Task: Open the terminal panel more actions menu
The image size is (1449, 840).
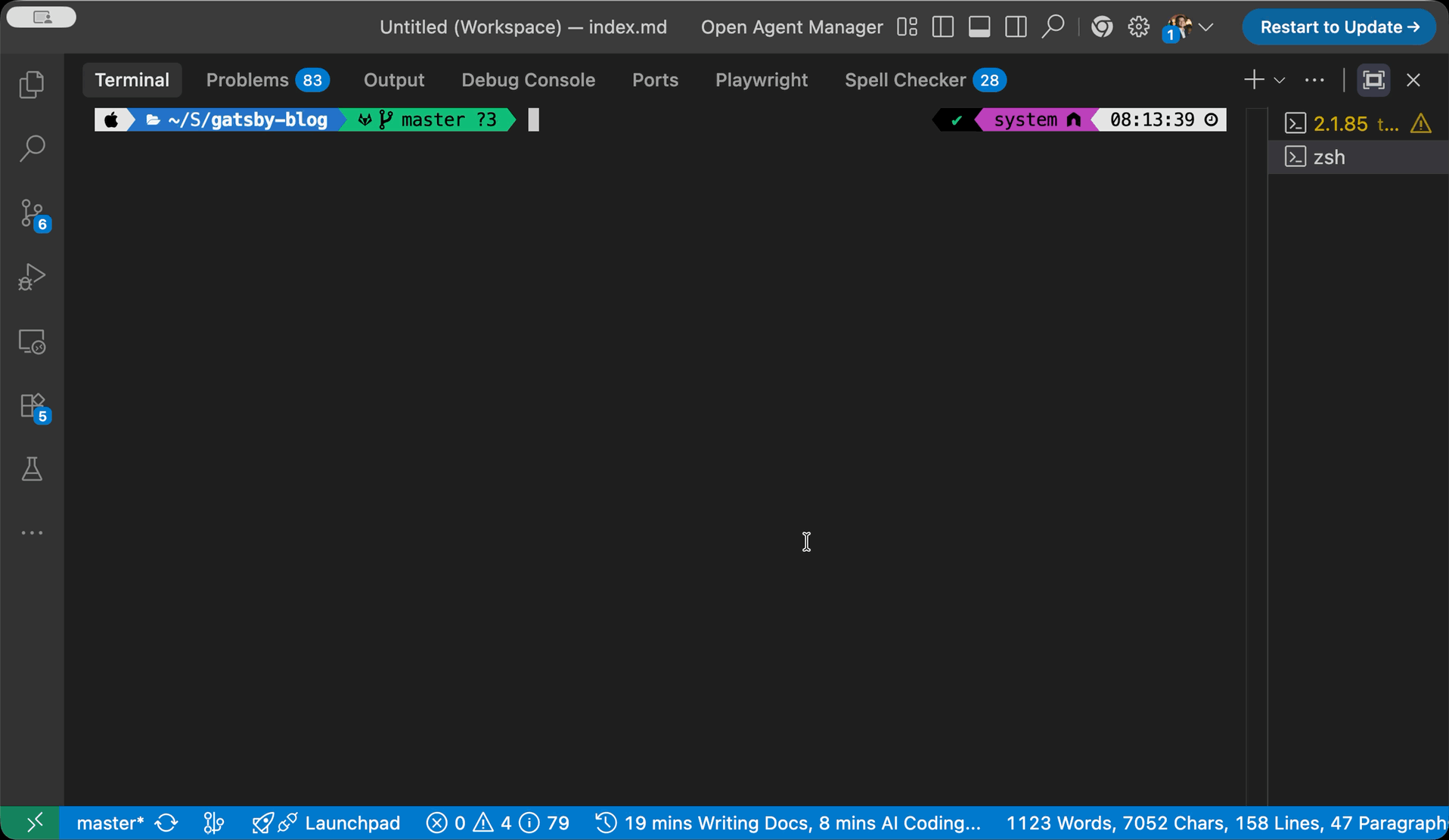Action: 1314,79
